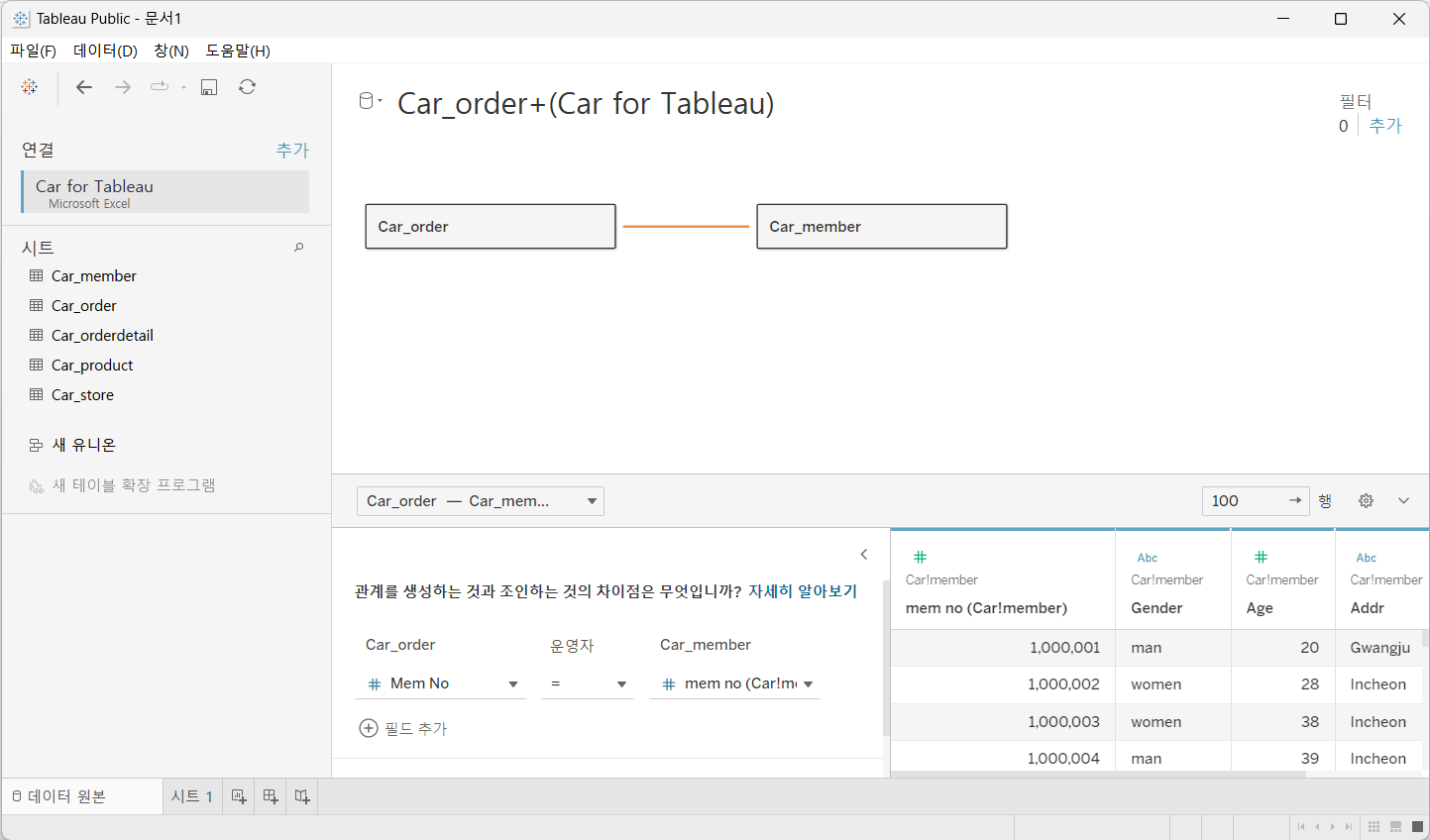Open data grid settings gear
The image size is (1430, 840).
point(1366,501)
